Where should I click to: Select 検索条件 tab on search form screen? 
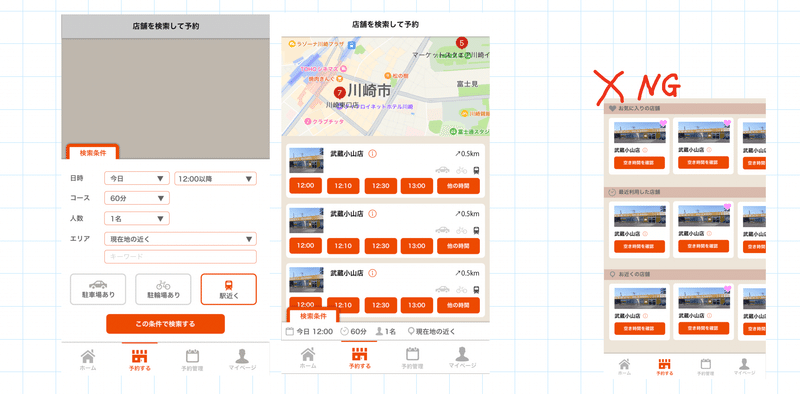[92, 152]
